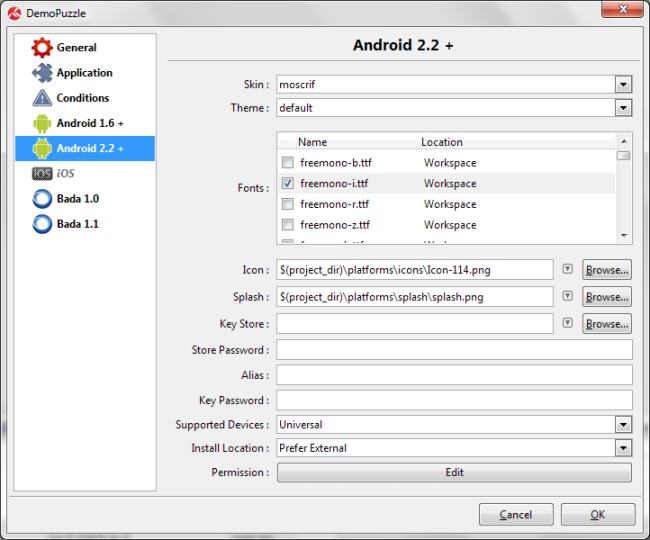Open the Icon path variable dropdown arrow

[x=568, y=269]
